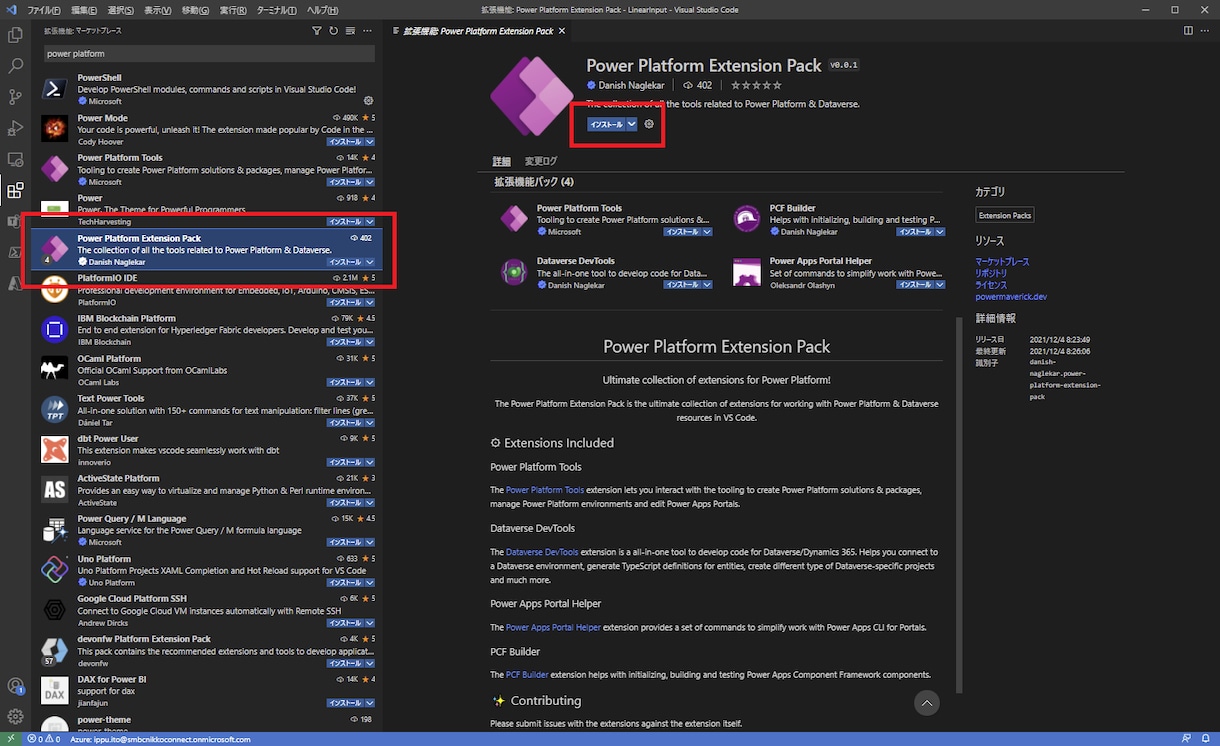Open the ファイル menu
The height and width of the screenshot is (746, 1220).
coord(43,9)
